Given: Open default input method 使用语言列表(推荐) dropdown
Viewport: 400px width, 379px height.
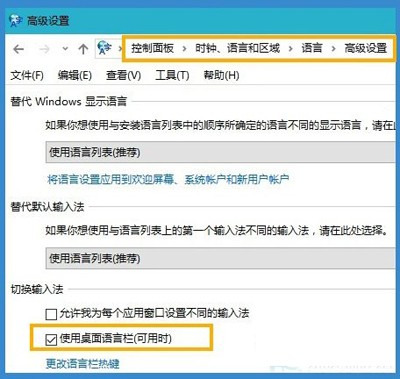Looking at the screenshot, I should tap(220, 258).
